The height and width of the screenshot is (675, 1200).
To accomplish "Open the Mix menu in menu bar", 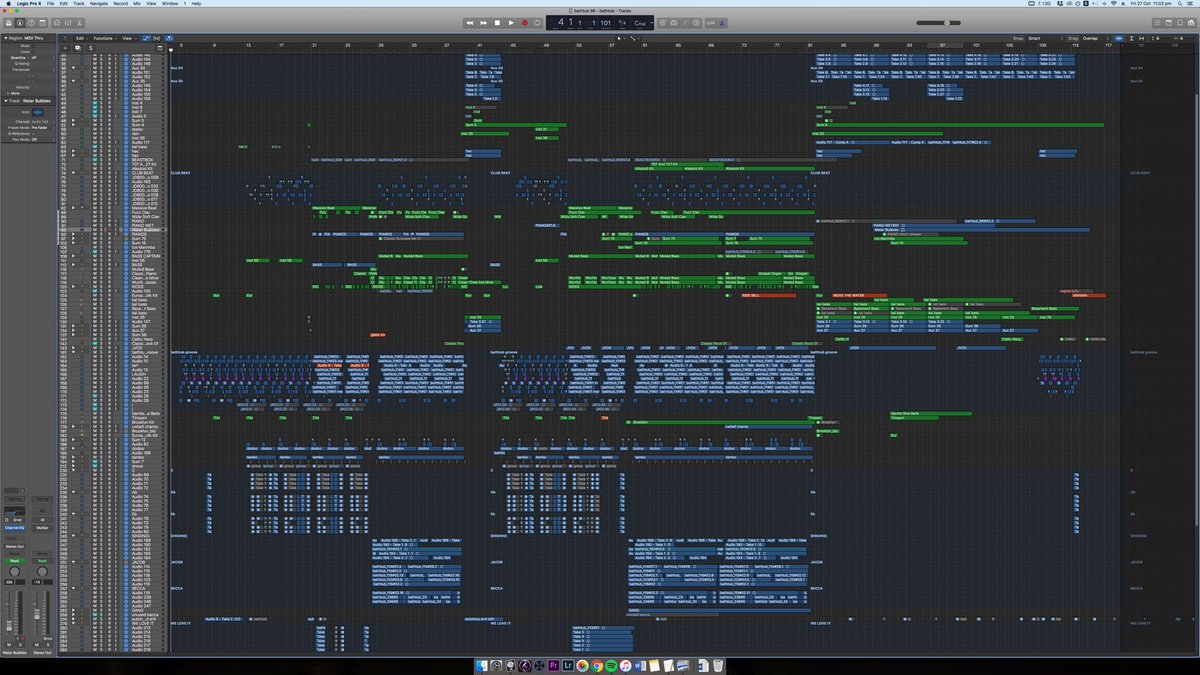I will coord(136,4).
